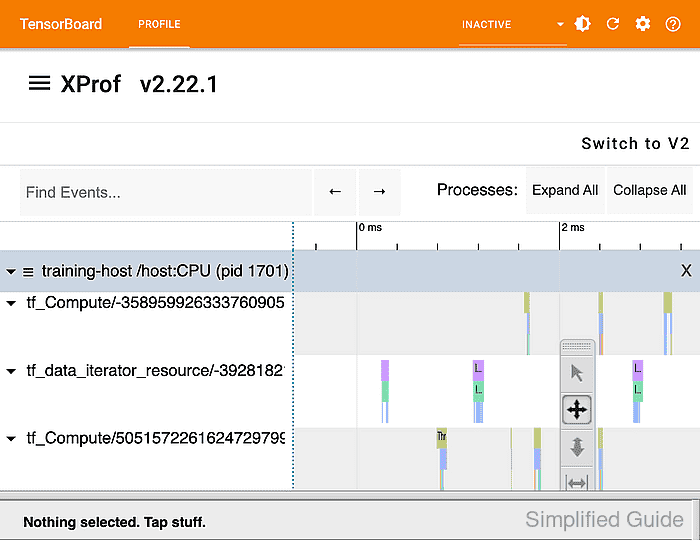This screenshot has width=700, height=544.
Task: Select the pan move tool
Action: [577, 409]
